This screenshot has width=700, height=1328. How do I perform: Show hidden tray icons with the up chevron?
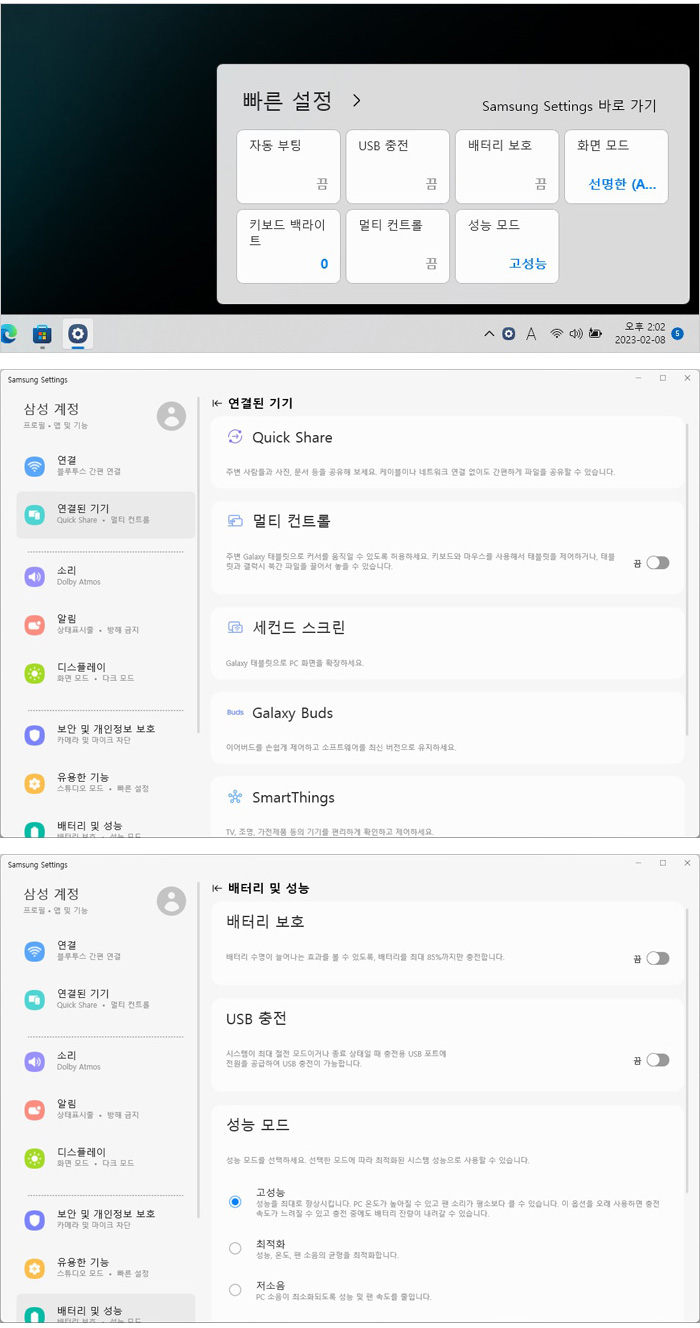point(489,334)
